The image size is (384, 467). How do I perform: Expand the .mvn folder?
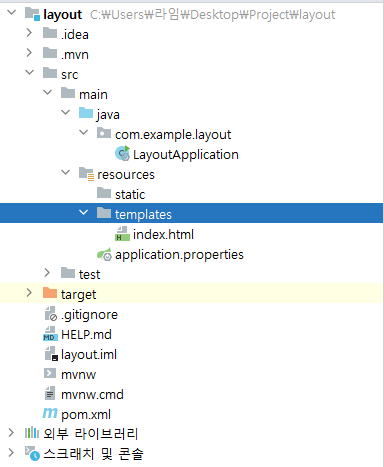click(x=29, y=53)
